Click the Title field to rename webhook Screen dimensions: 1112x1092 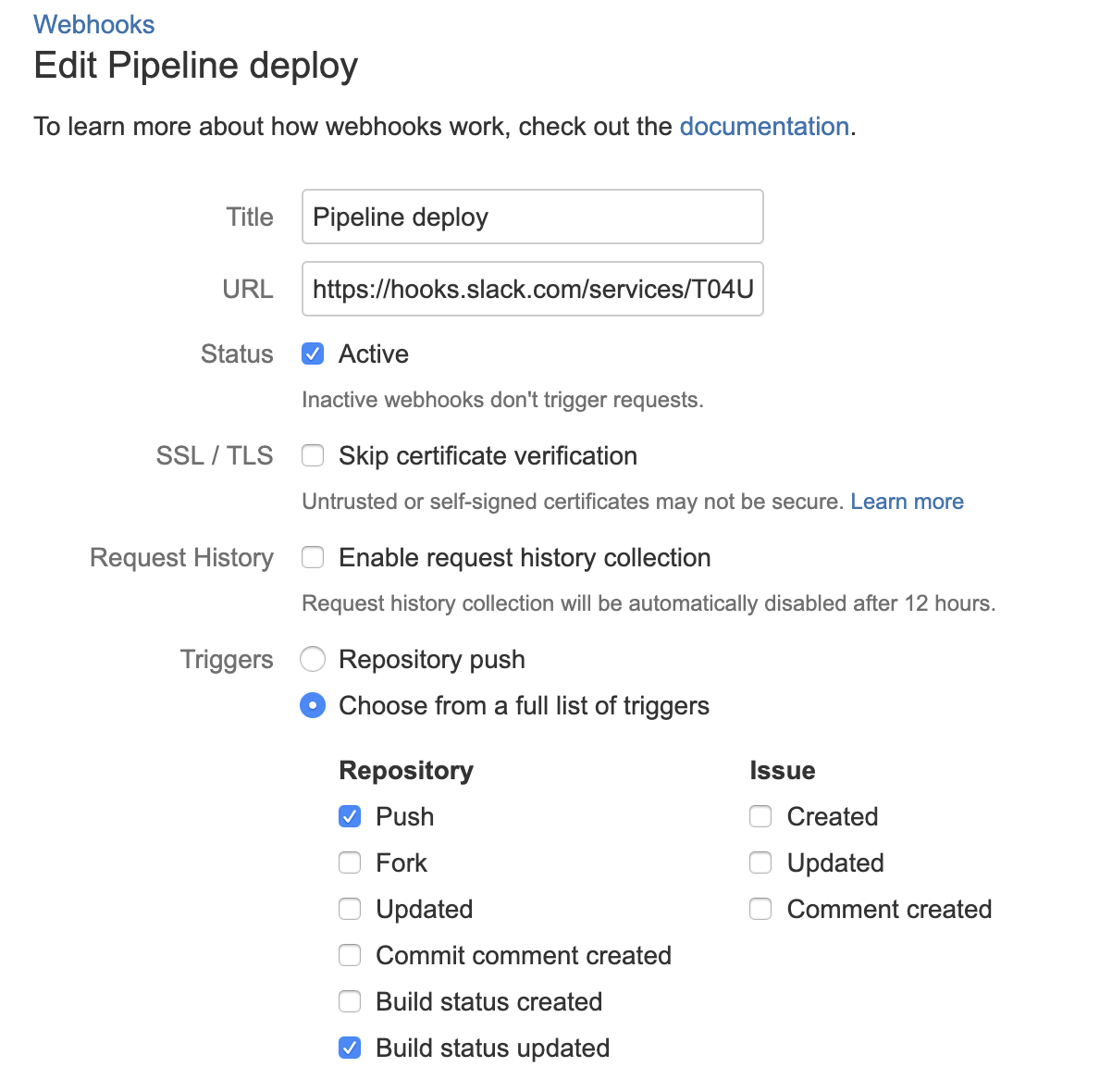click(532, 217)
